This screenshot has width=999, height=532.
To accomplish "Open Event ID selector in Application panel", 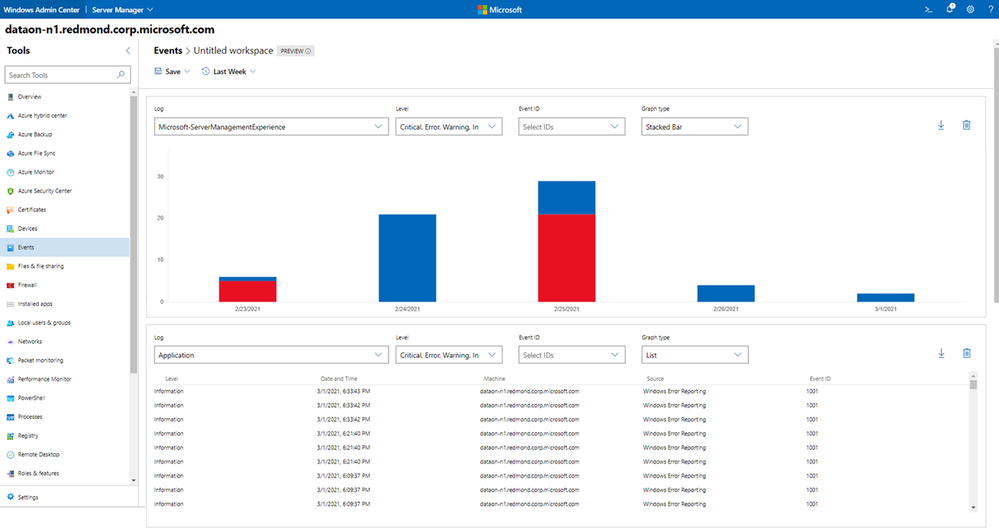I will coord(571,355).
